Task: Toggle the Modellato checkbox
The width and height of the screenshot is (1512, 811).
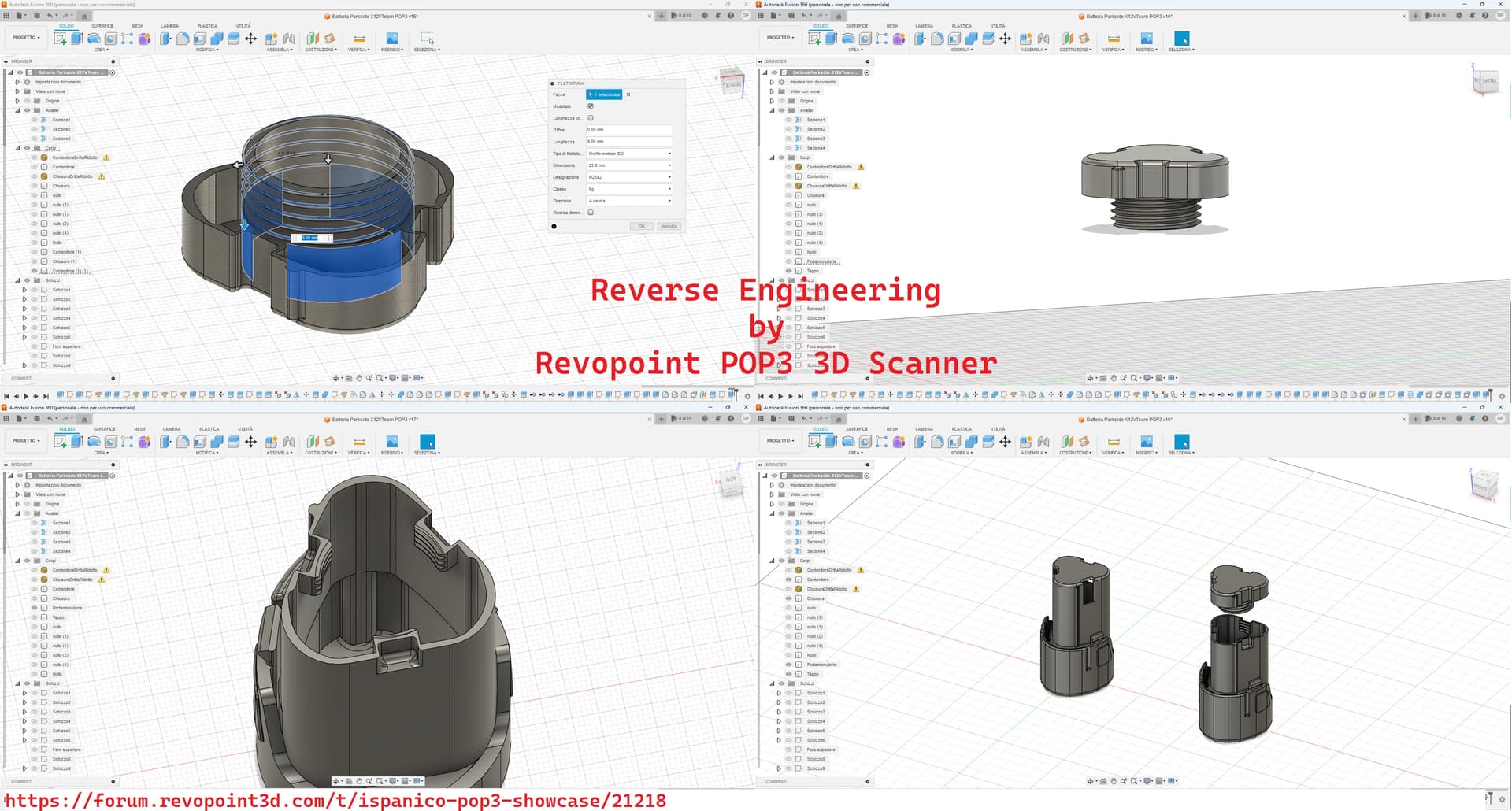Action: click(x=591, y=106)
